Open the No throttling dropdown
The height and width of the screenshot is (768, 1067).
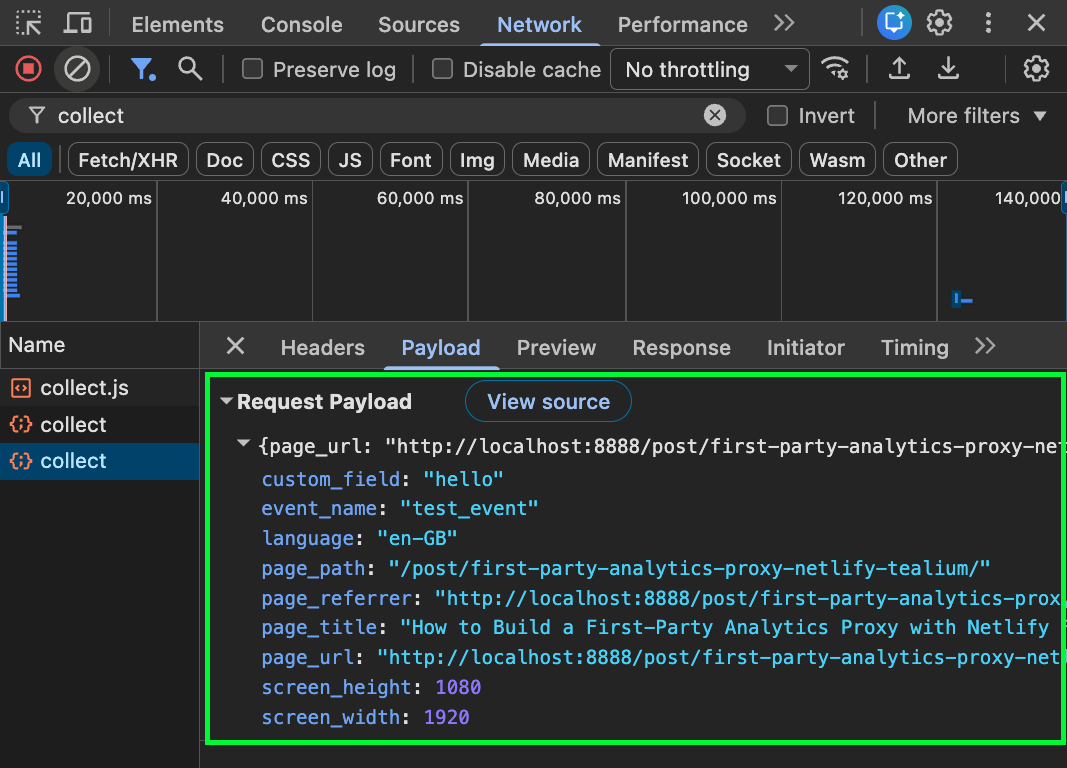[x=710, y=69]
